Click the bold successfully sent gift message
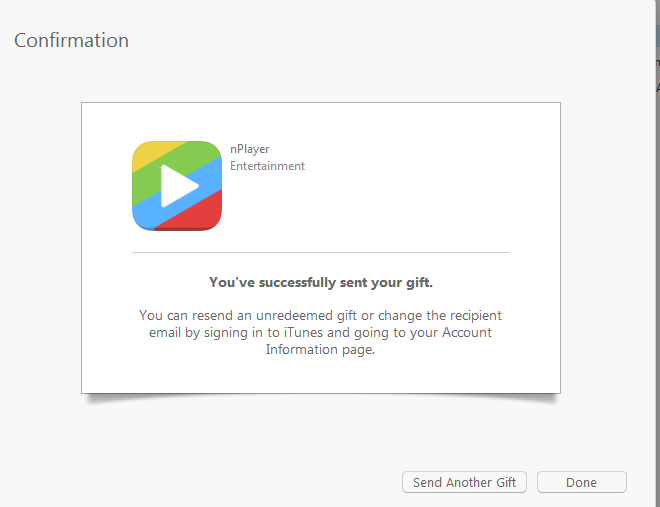This screenshot has width=660, height=507. point(320,282)
